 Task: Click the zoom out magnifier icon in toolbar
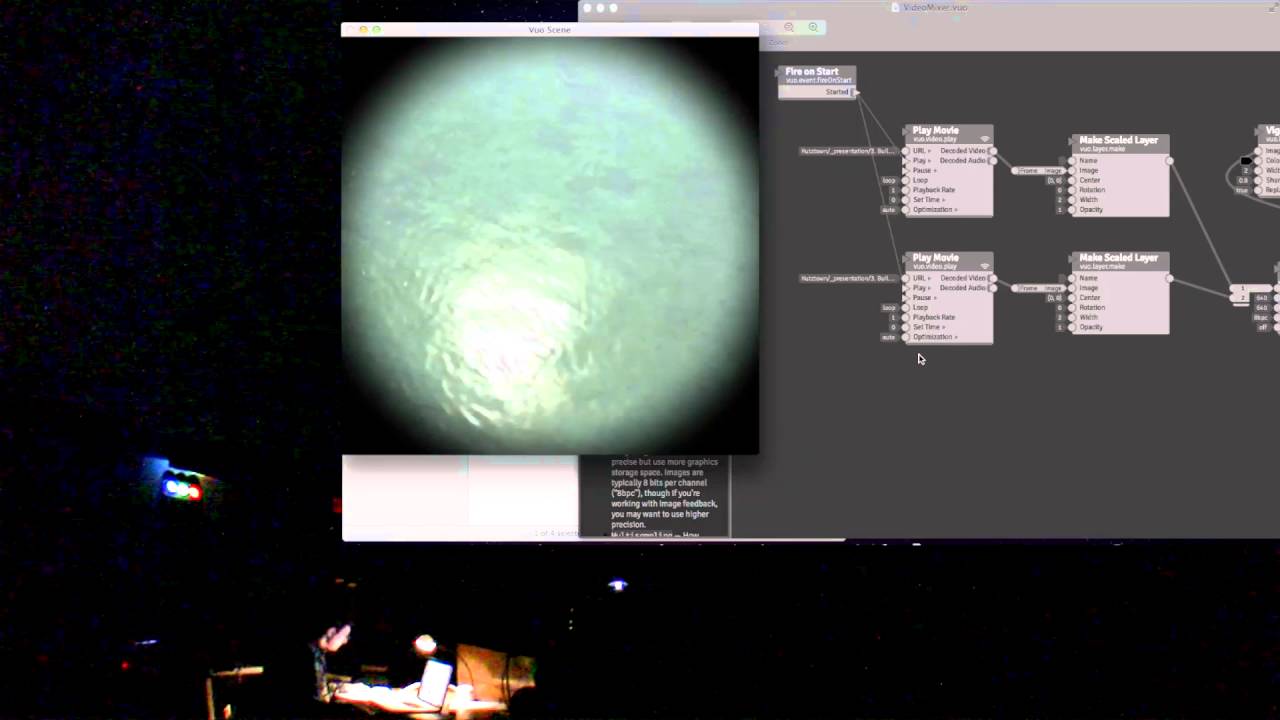pyautogui.click(x=789, y=28)
